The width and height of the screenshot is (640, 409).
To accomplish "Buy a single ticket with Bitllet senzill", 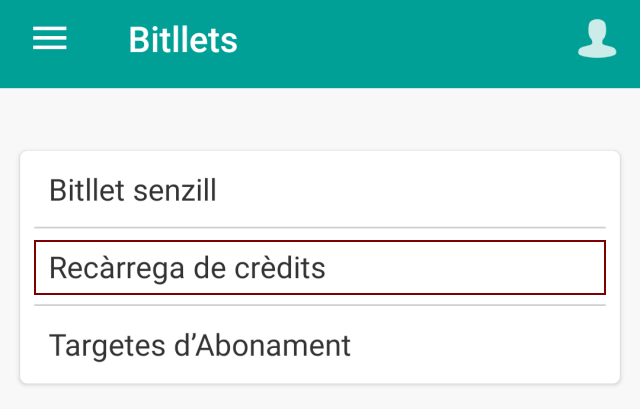I will pyautogui.click(x=319, y=190).
